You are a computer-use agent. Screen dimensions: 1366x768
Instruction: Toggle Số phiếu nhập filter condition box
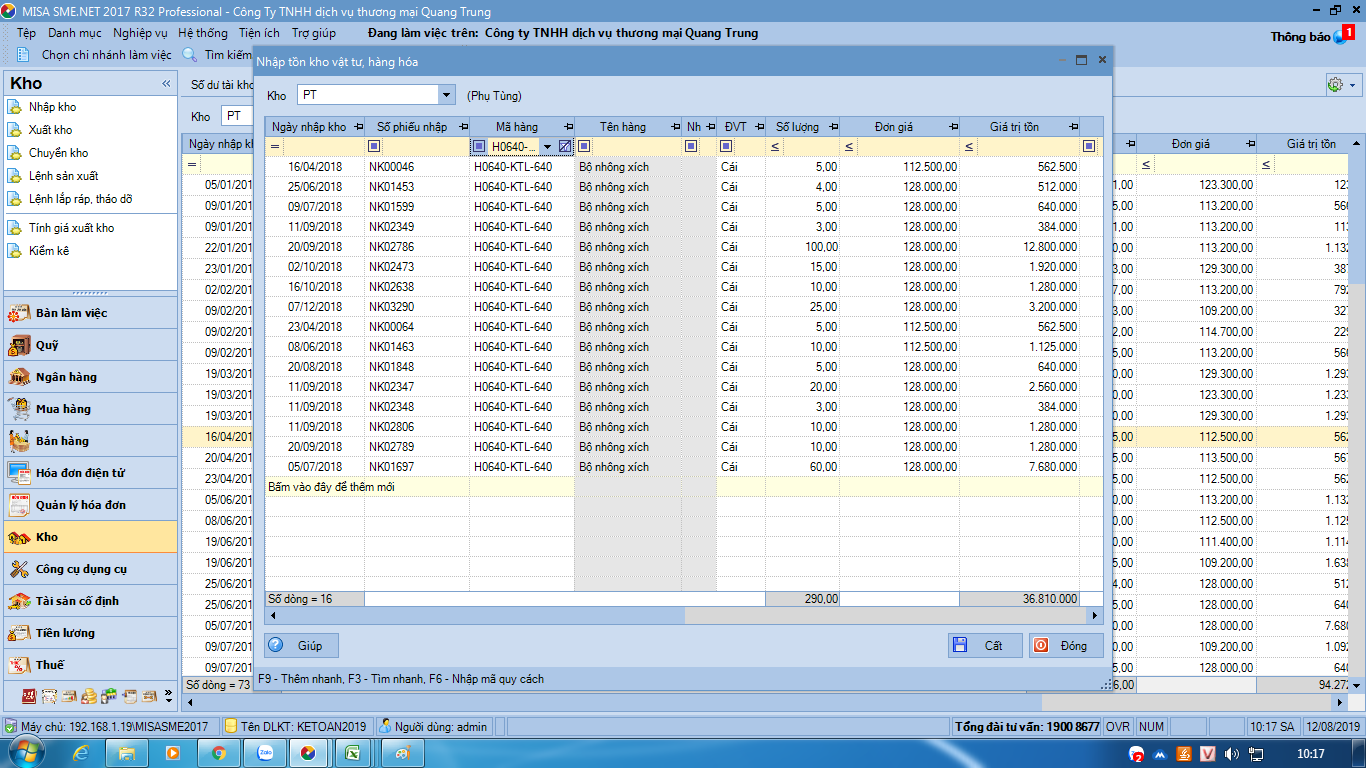pyautogui.click(x=374, y=146)
